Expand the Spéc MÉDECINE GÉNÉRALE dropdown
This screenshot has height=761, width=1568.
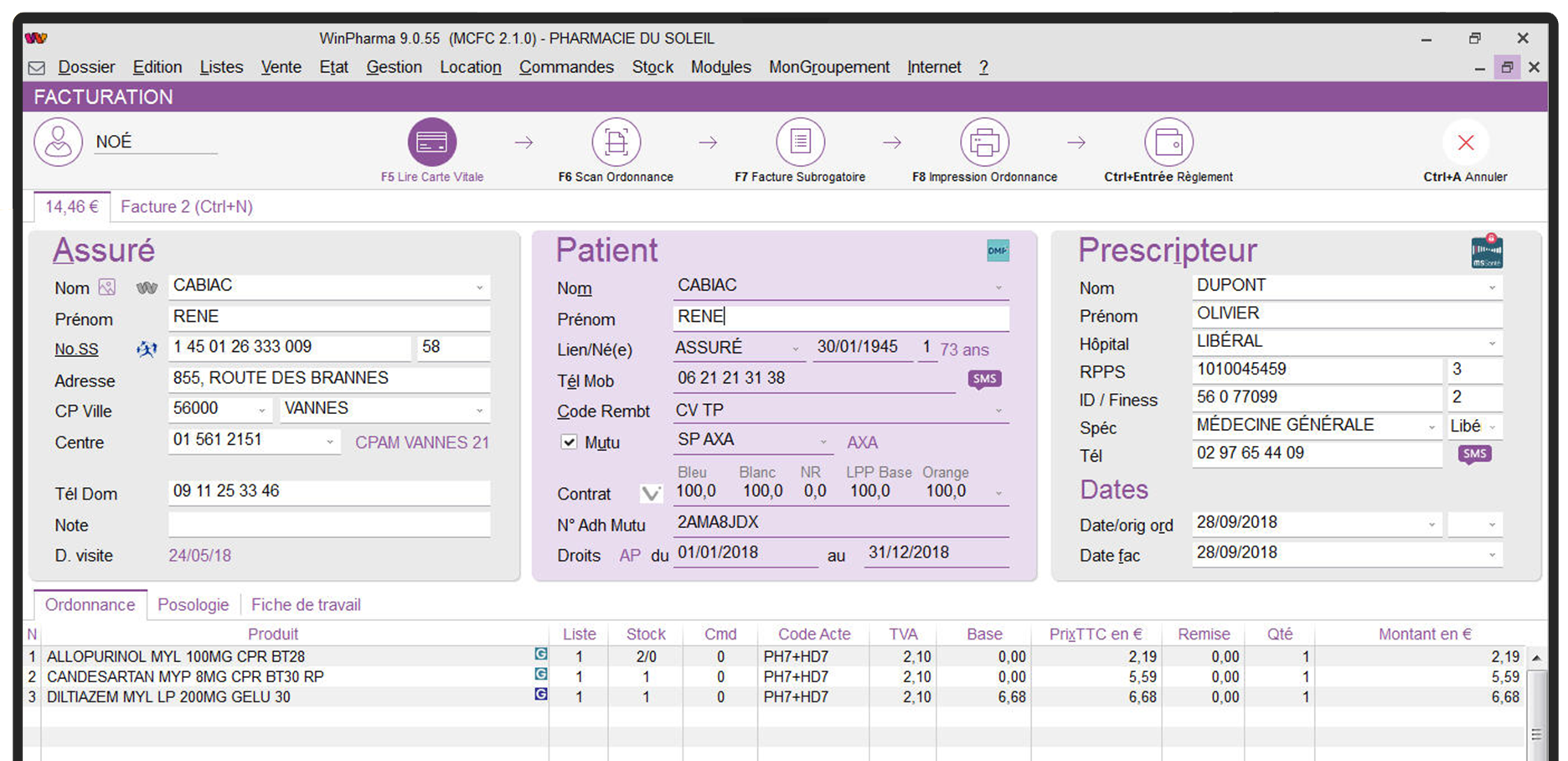click(x=1431, y=427)
